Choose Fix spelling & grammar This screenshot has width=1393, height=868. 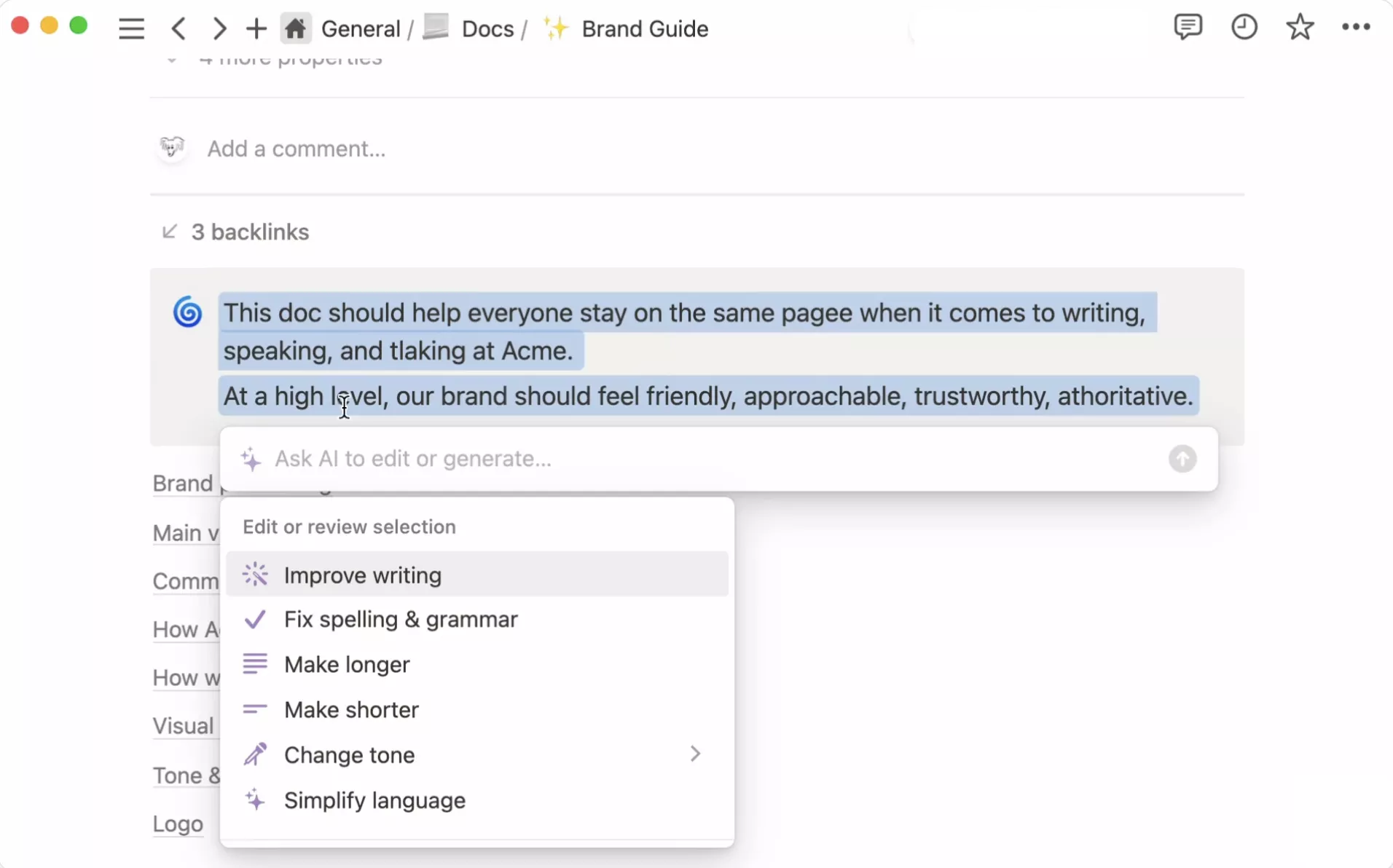click(x=401, y=620)
